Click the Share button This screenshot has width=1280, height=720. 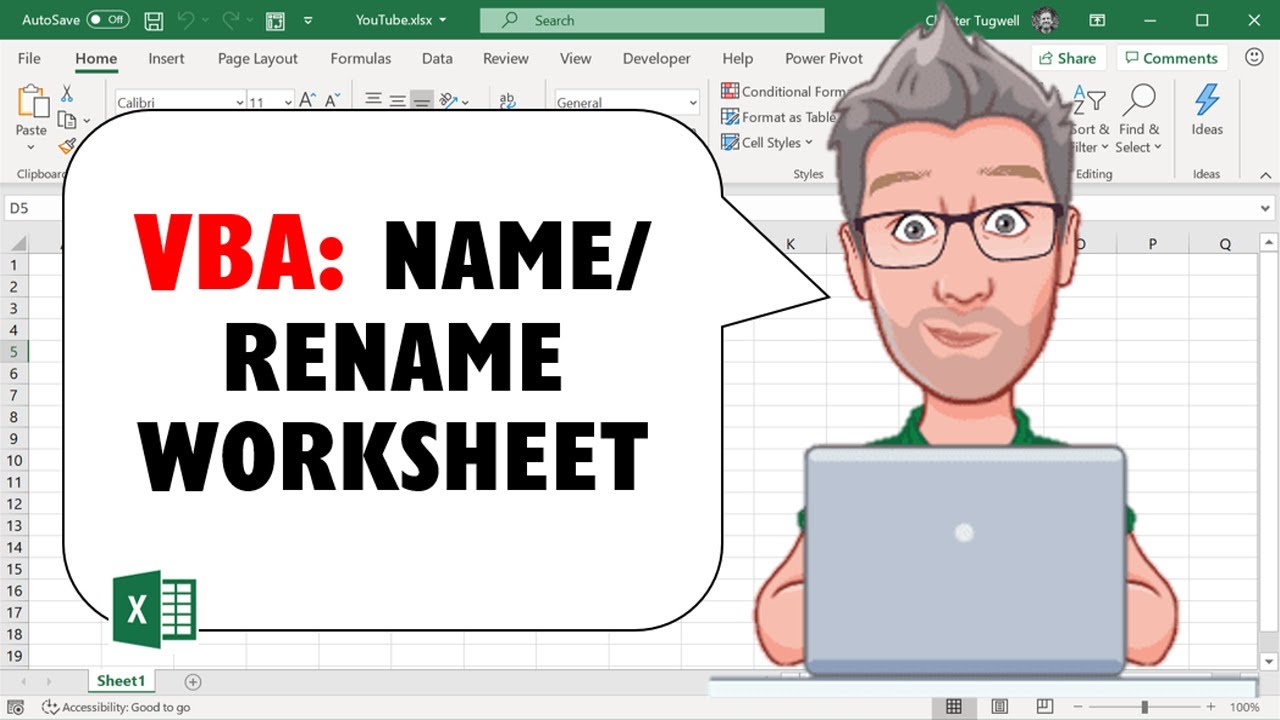(1069, 58)
